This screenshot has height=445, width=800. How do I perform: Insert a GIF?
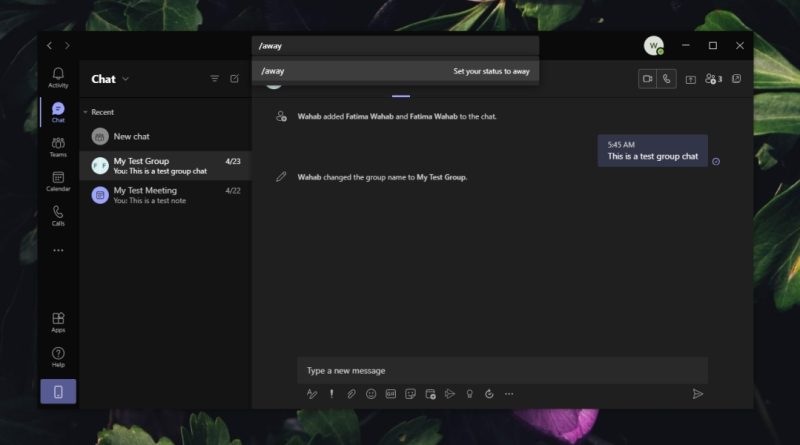(x=391, y=394)
